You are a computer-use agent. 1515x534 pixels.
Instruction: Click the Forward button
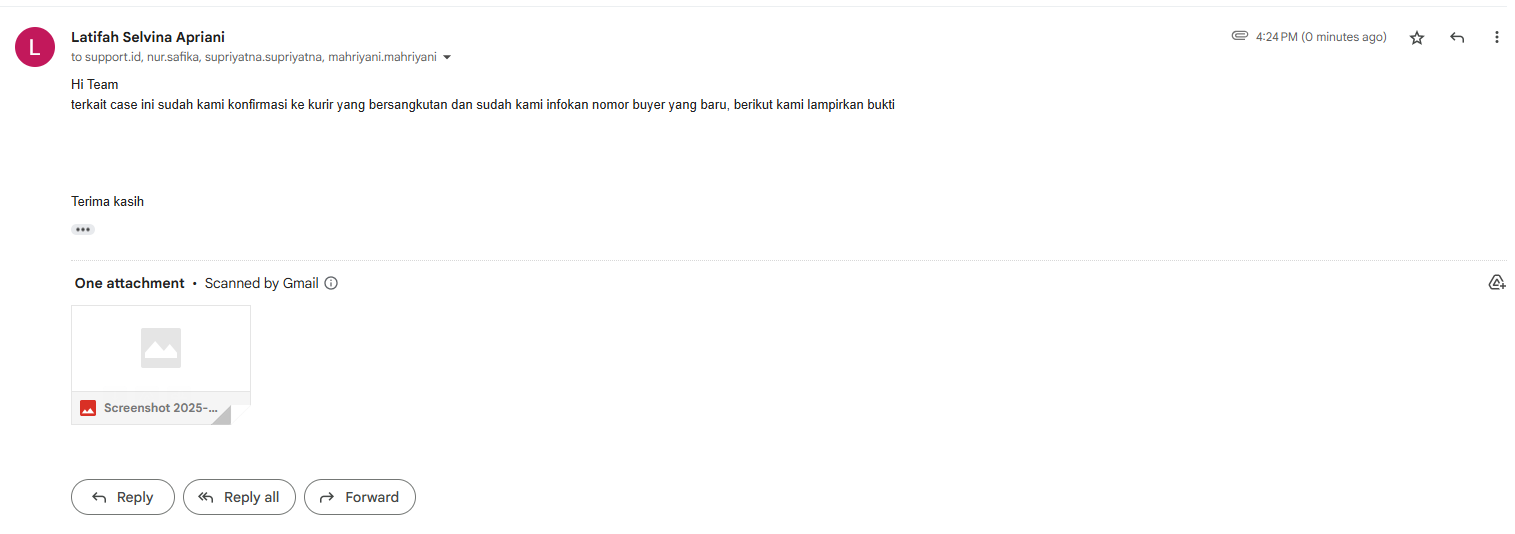tap(360, 497)
